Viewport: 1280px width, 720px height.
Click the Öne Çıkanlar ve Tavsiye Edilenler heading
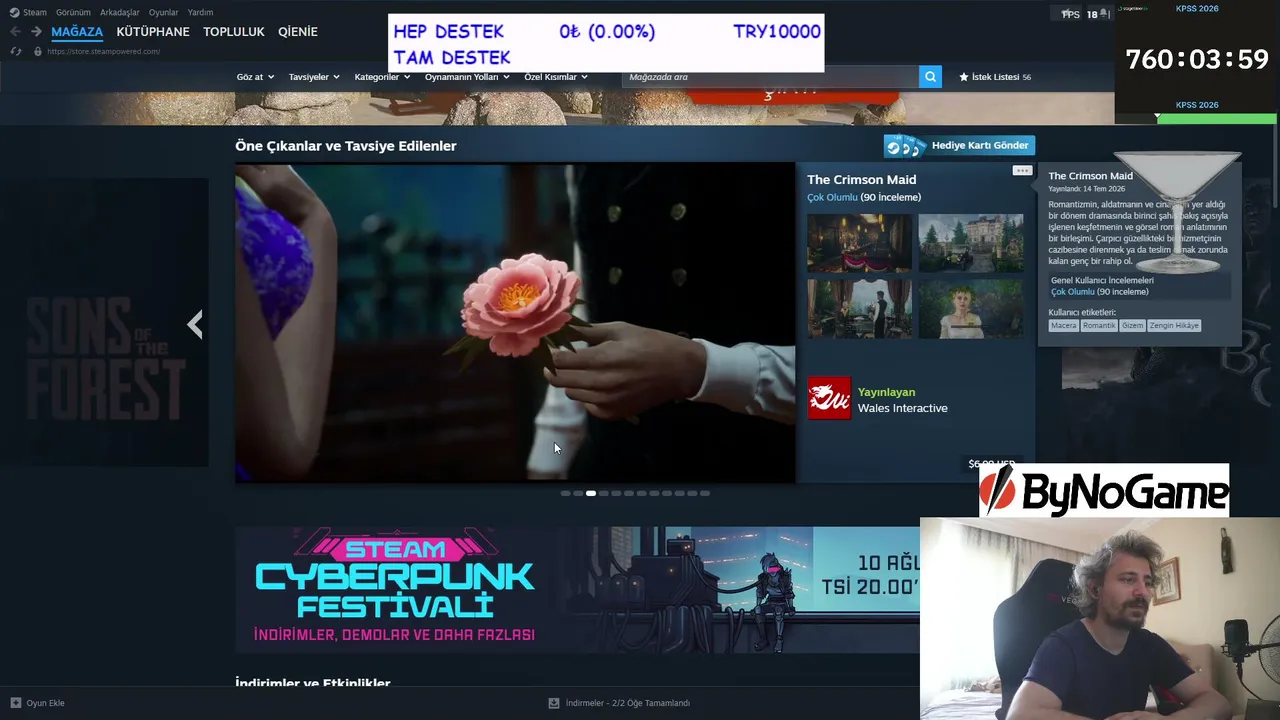[x=346, y=146]
